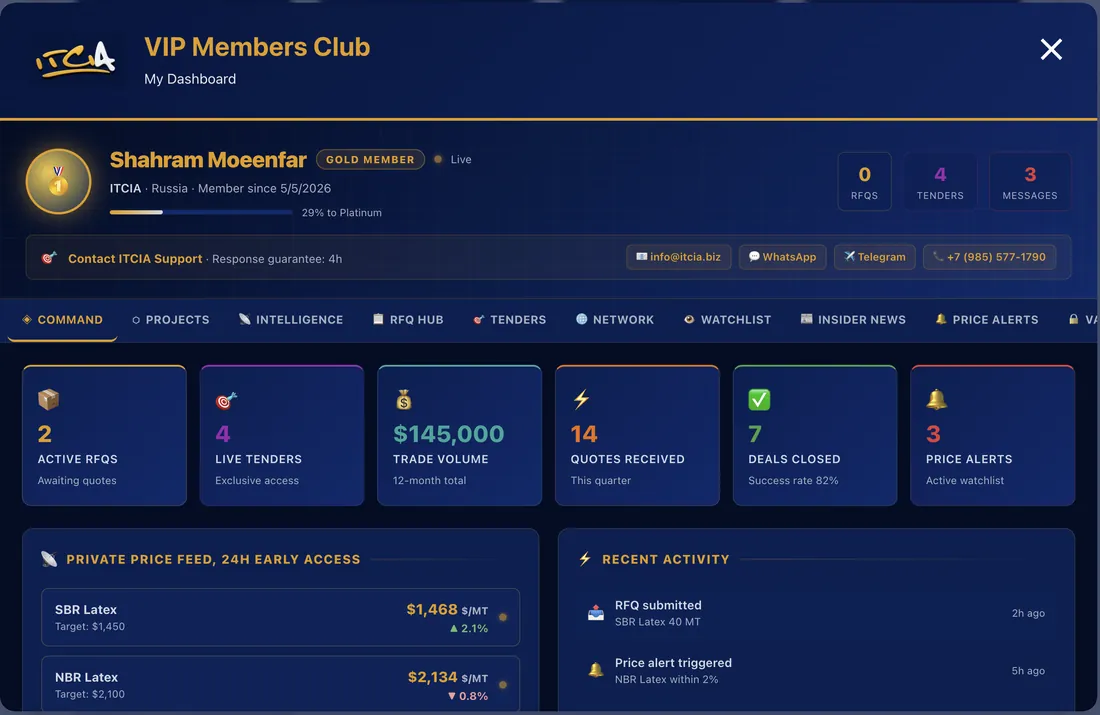
Task: Click the Live status indicator dot
Action: [438, 159]
